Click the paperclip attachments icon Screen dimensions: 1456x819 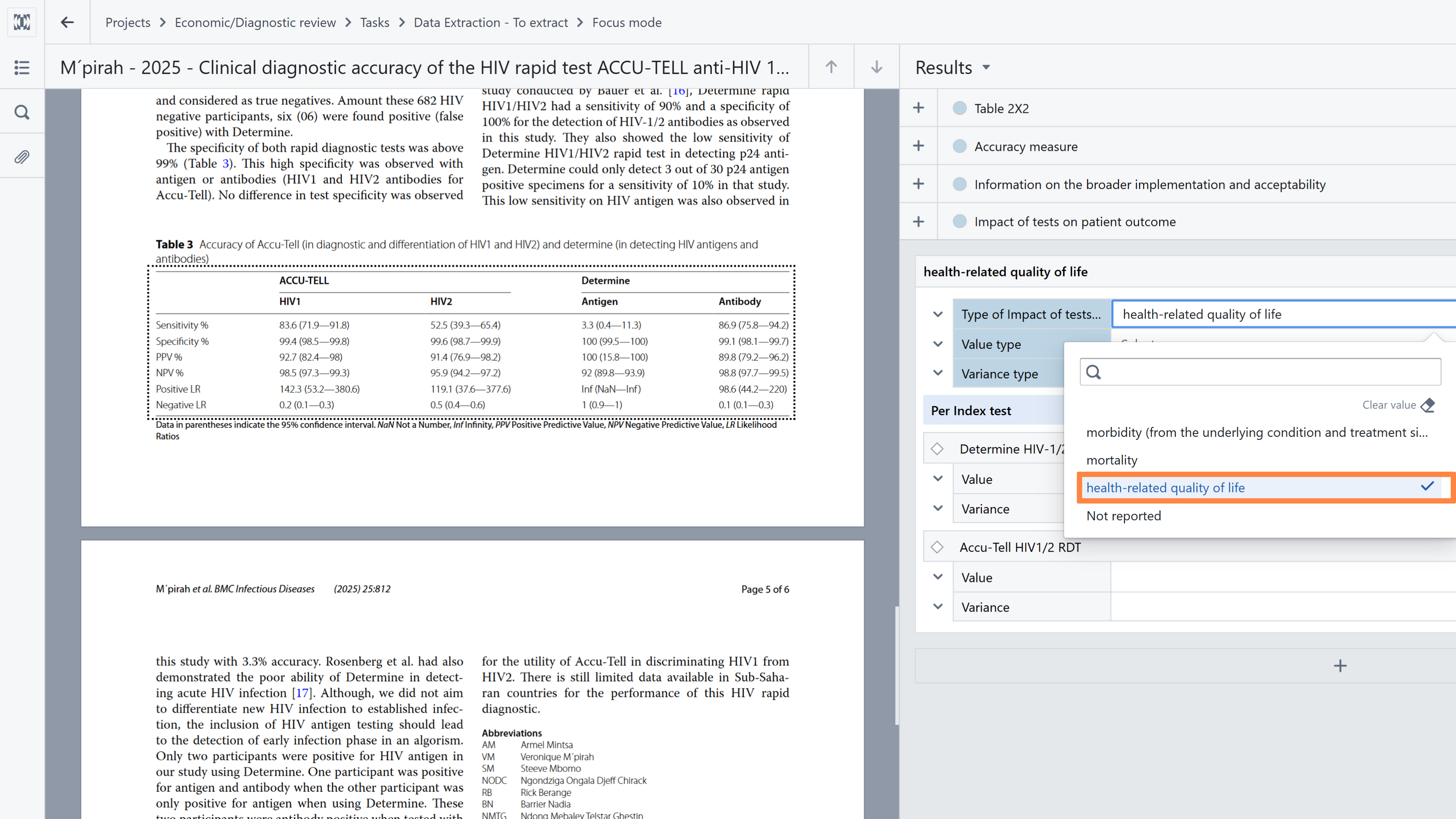pyautogui.click(x=22, y=157)
